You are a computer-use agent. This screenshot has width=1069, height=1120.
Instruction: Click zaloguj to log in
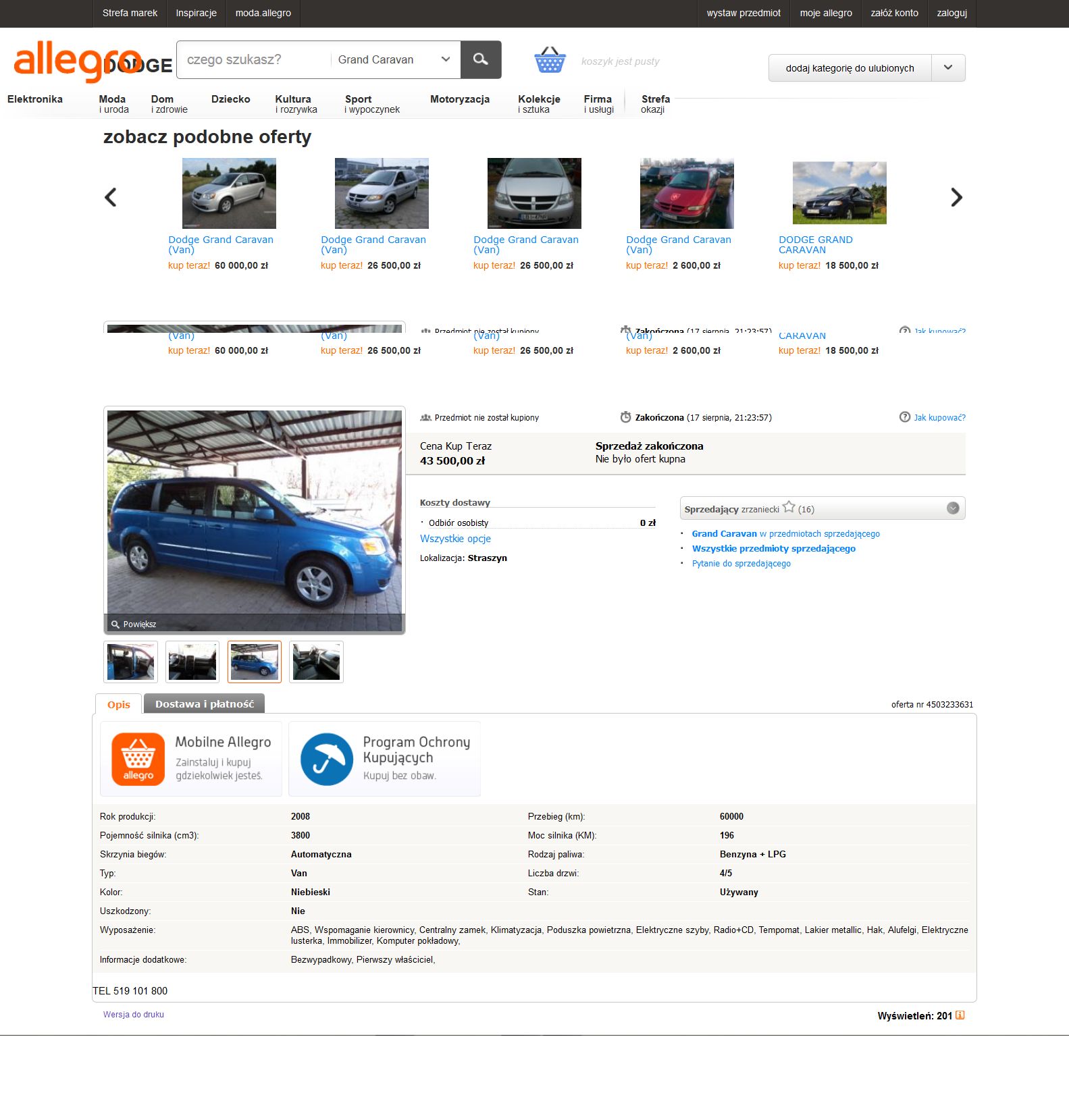coord(952,14)
